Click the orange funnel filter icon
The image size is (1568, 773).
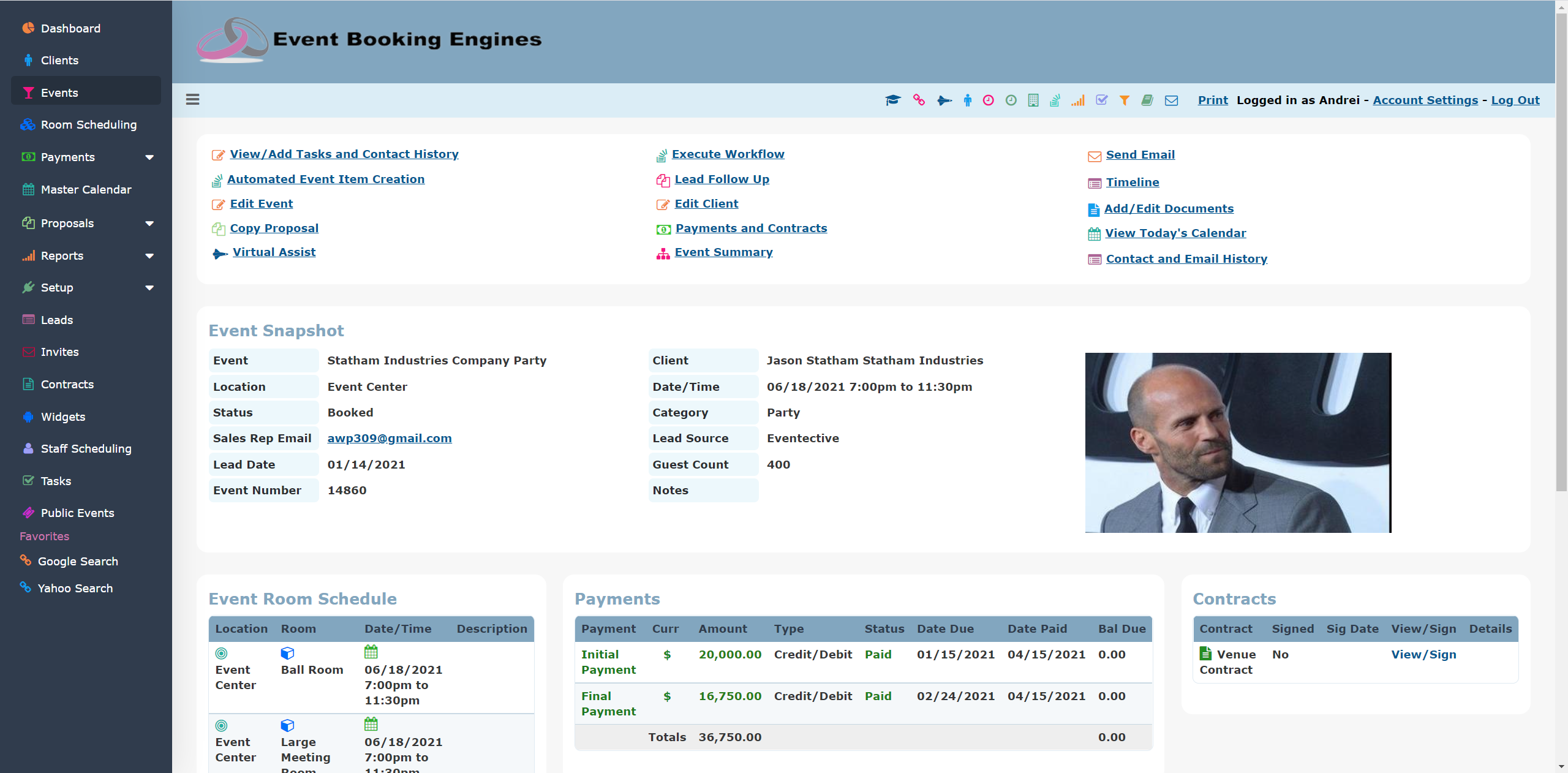click(1125, 100)
